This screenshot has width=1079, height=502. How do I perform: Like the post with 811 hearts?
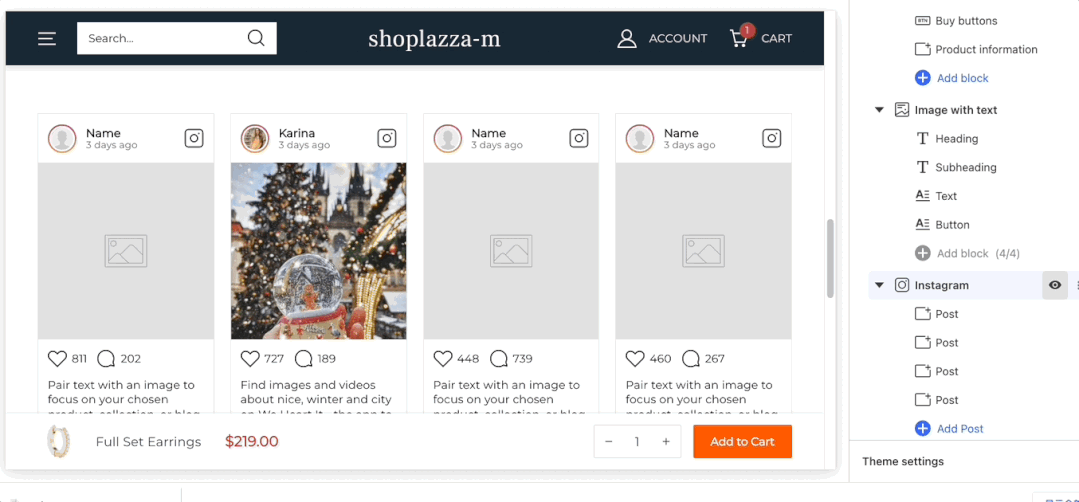[57, 359]
